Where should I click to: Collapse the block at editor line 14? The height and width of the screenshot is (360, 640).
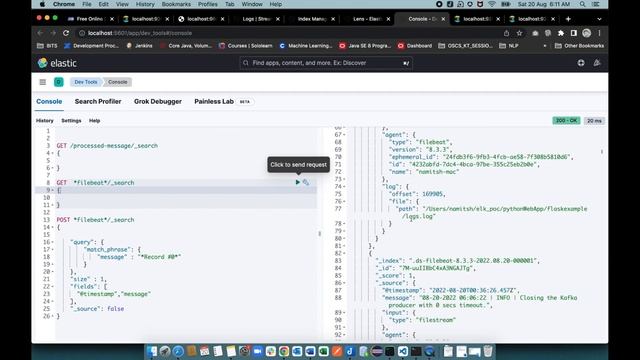[x=53, y=227]
